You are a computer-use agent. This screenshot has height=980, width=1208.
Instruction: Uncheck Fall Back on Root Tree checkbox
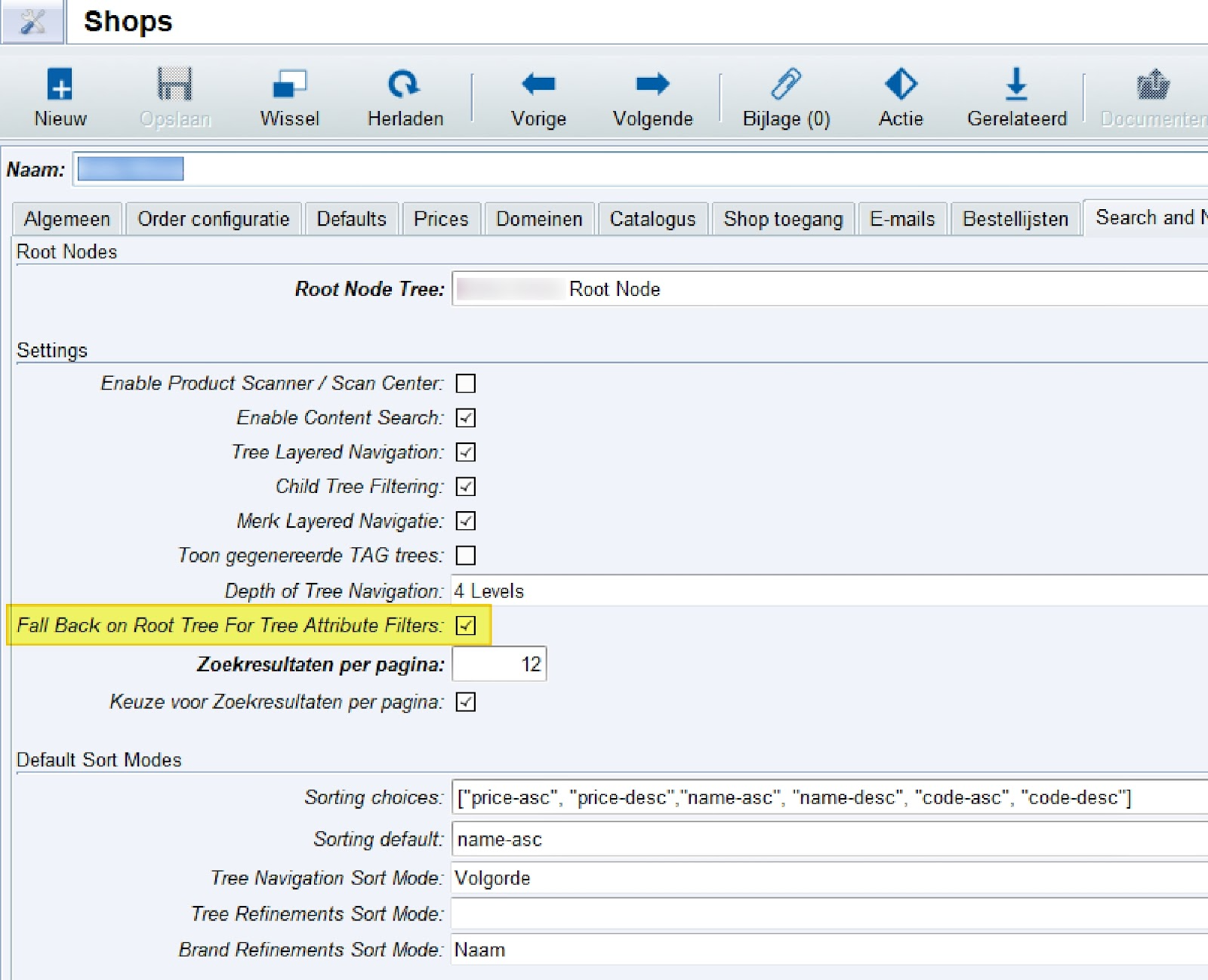click(x=466, y=626)
